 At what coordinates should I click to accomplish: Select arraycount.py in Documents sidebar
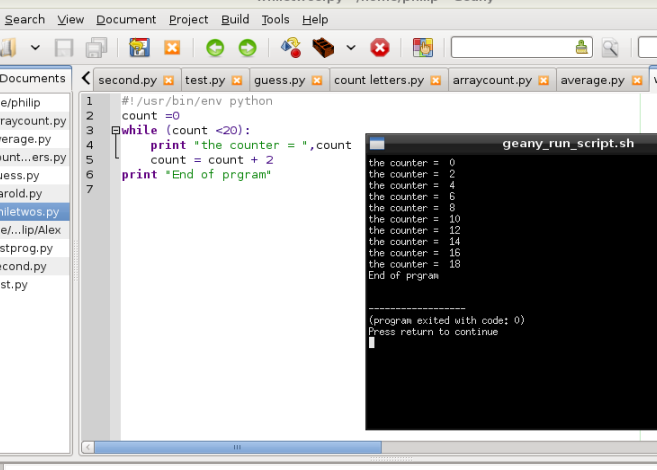pos(34,121)
